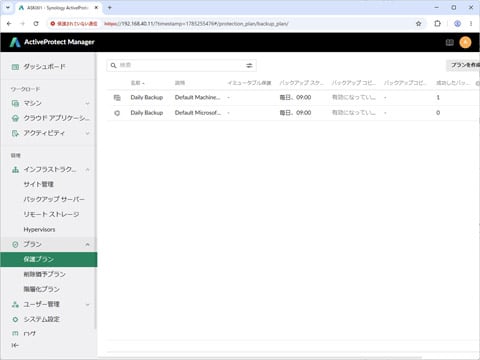Open the help guide book icon

pos(450,42)
